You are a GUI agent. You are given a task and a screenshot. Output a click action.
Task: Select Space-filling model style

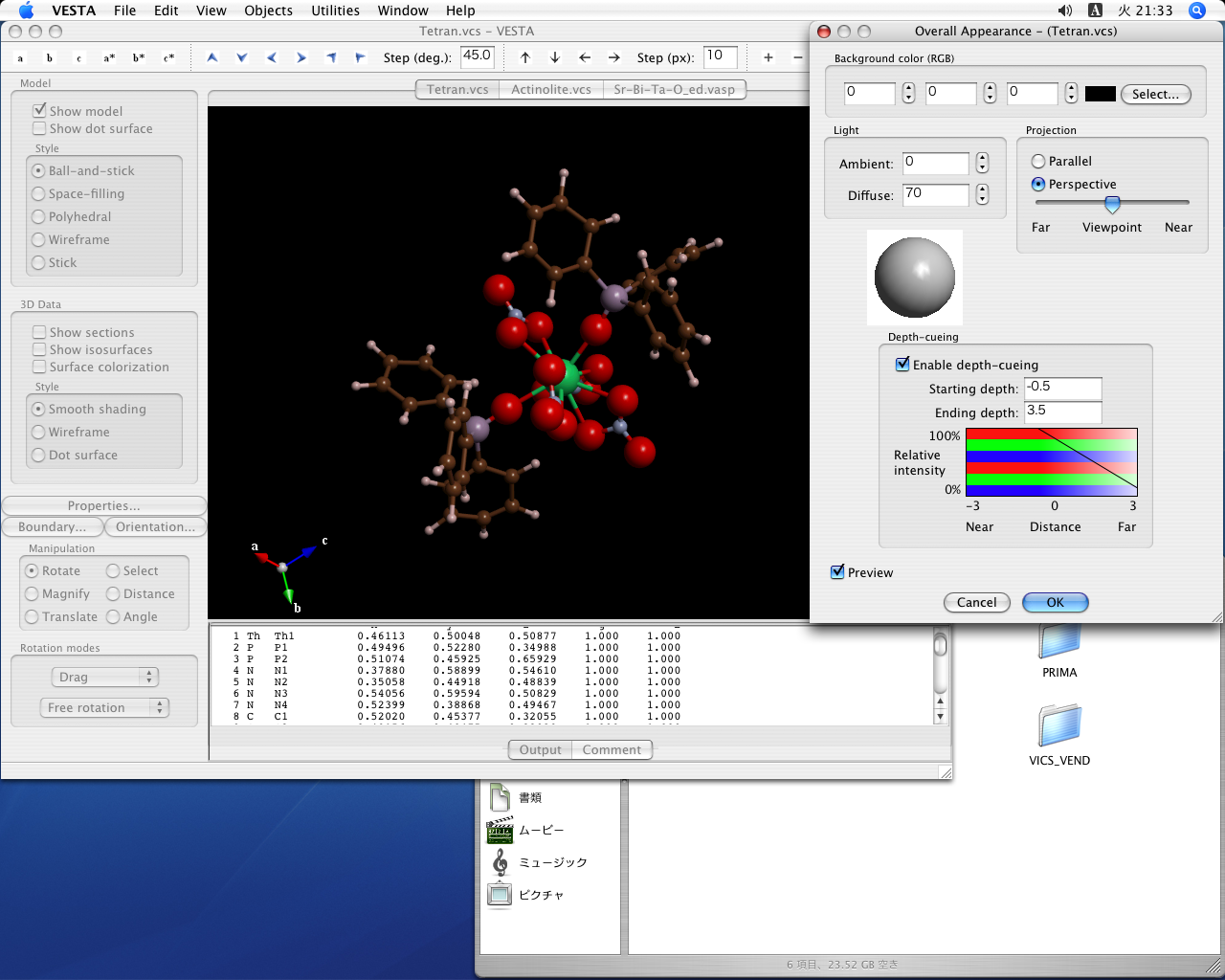click(38, 193)
